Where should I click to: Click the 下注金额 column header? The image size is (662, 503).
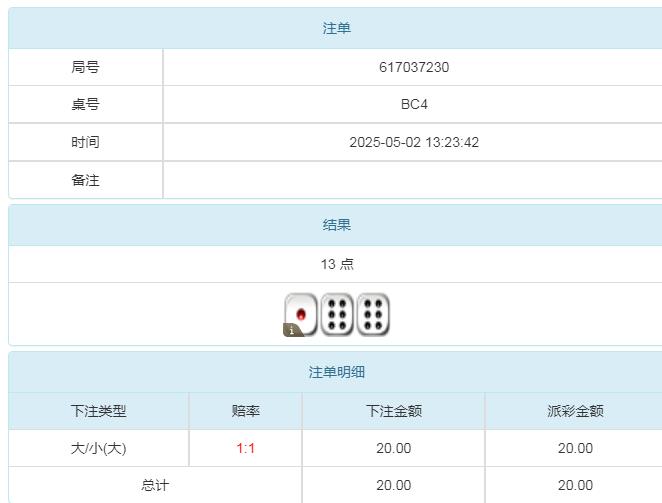tap(393, 411)
